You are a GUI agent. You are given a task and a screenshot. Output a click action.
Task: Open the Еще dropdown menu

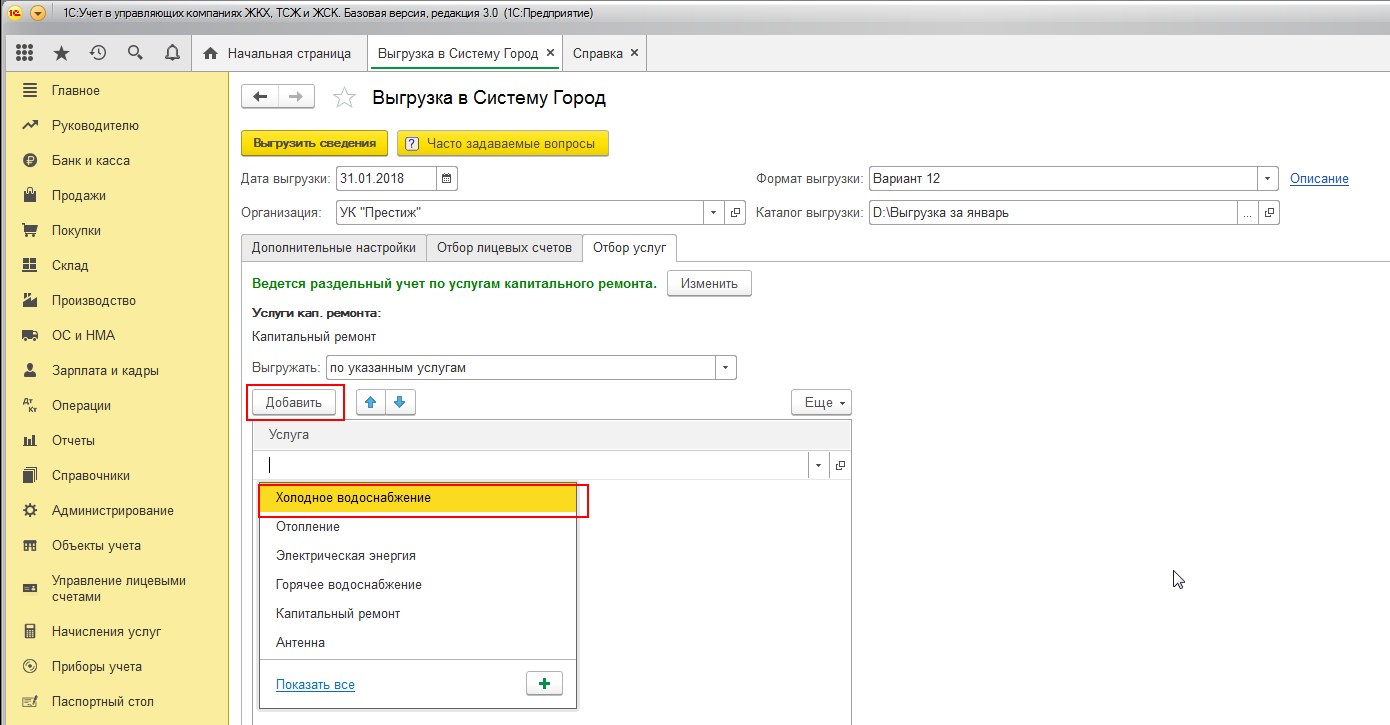821,402
